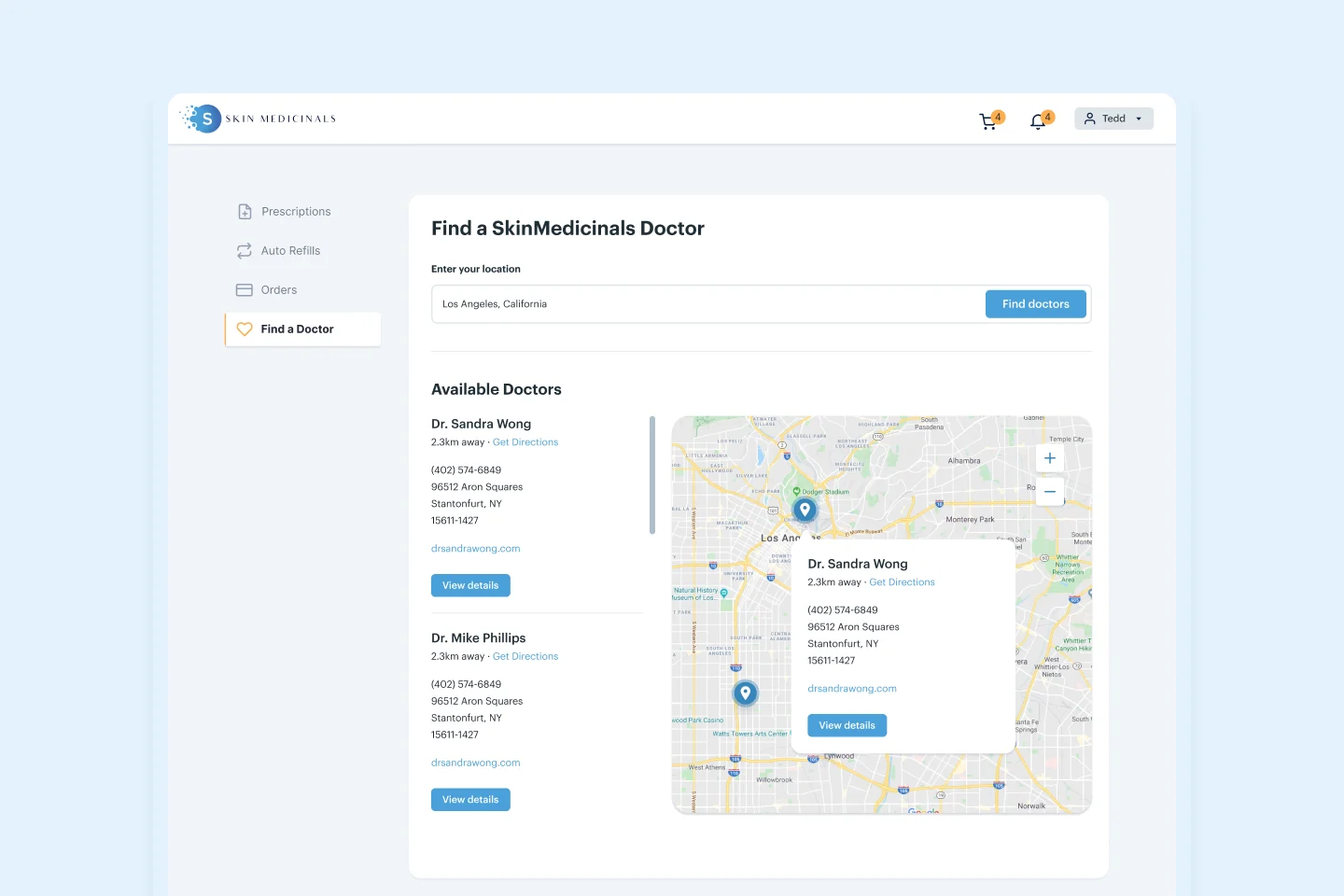Image resolution: width=1344 pixels, height=896 pixels.
Task: Click the Orders card icon
Action: (245, 290)
